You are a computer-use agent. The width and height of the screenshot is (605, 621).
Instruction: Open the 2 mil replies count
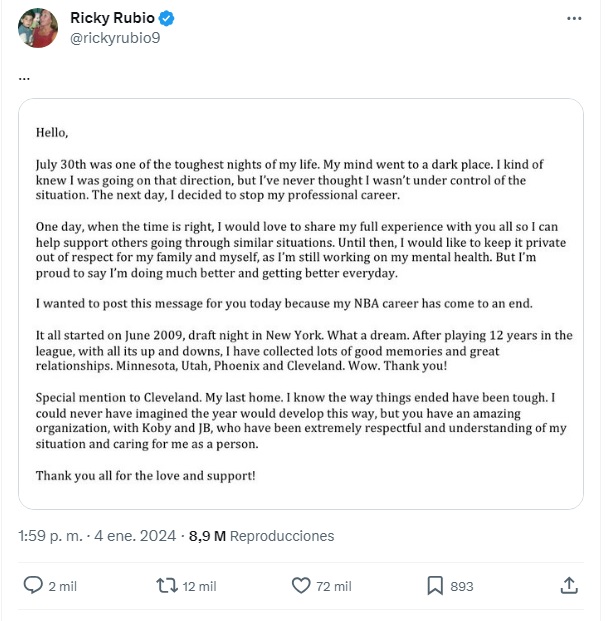click(63, 586)
